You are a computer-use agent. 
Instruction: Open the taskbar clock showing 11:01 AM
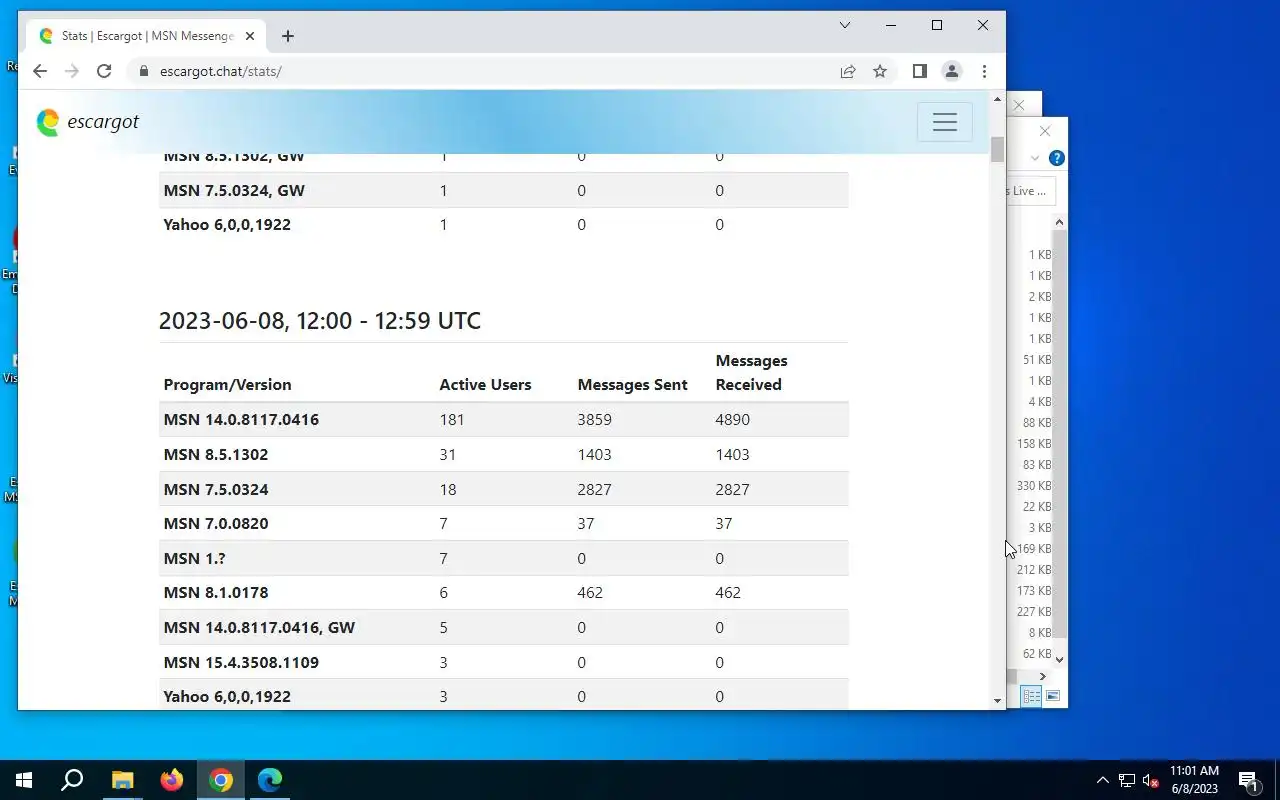[1194, 780]
